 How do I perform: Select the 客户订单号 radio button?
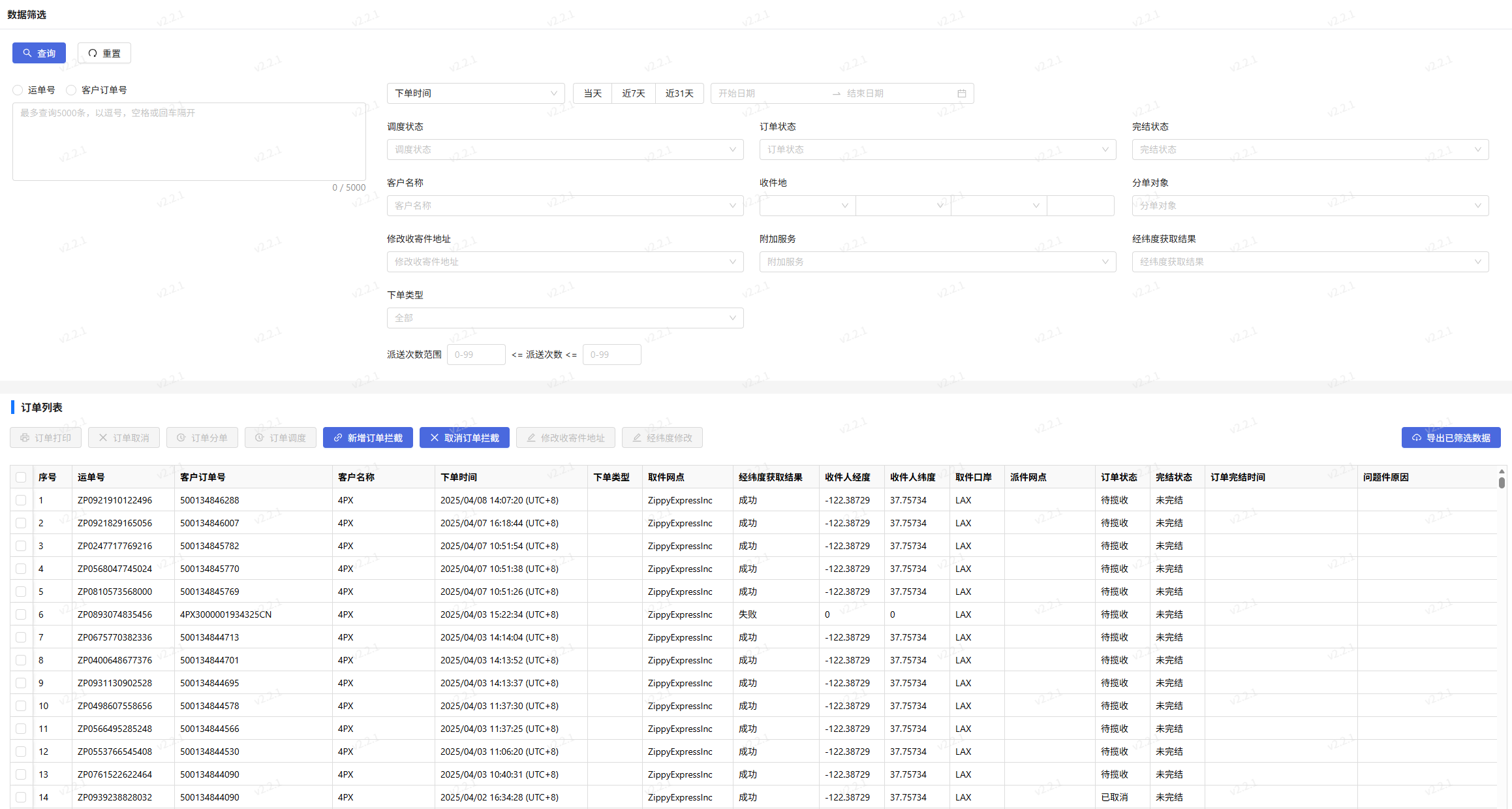pos(72,90)
